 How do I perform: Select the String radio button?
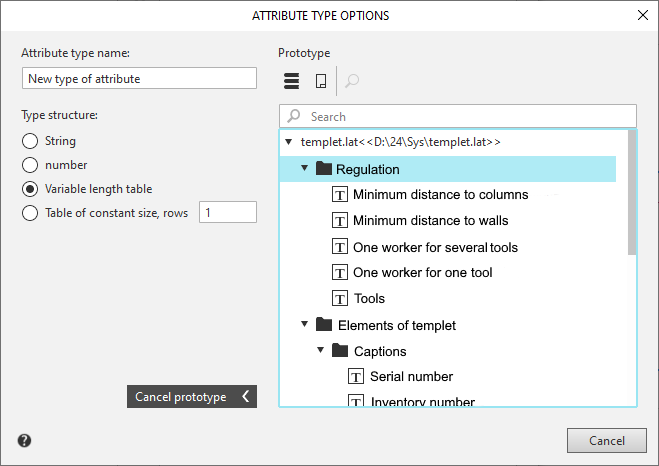[30, 141]
